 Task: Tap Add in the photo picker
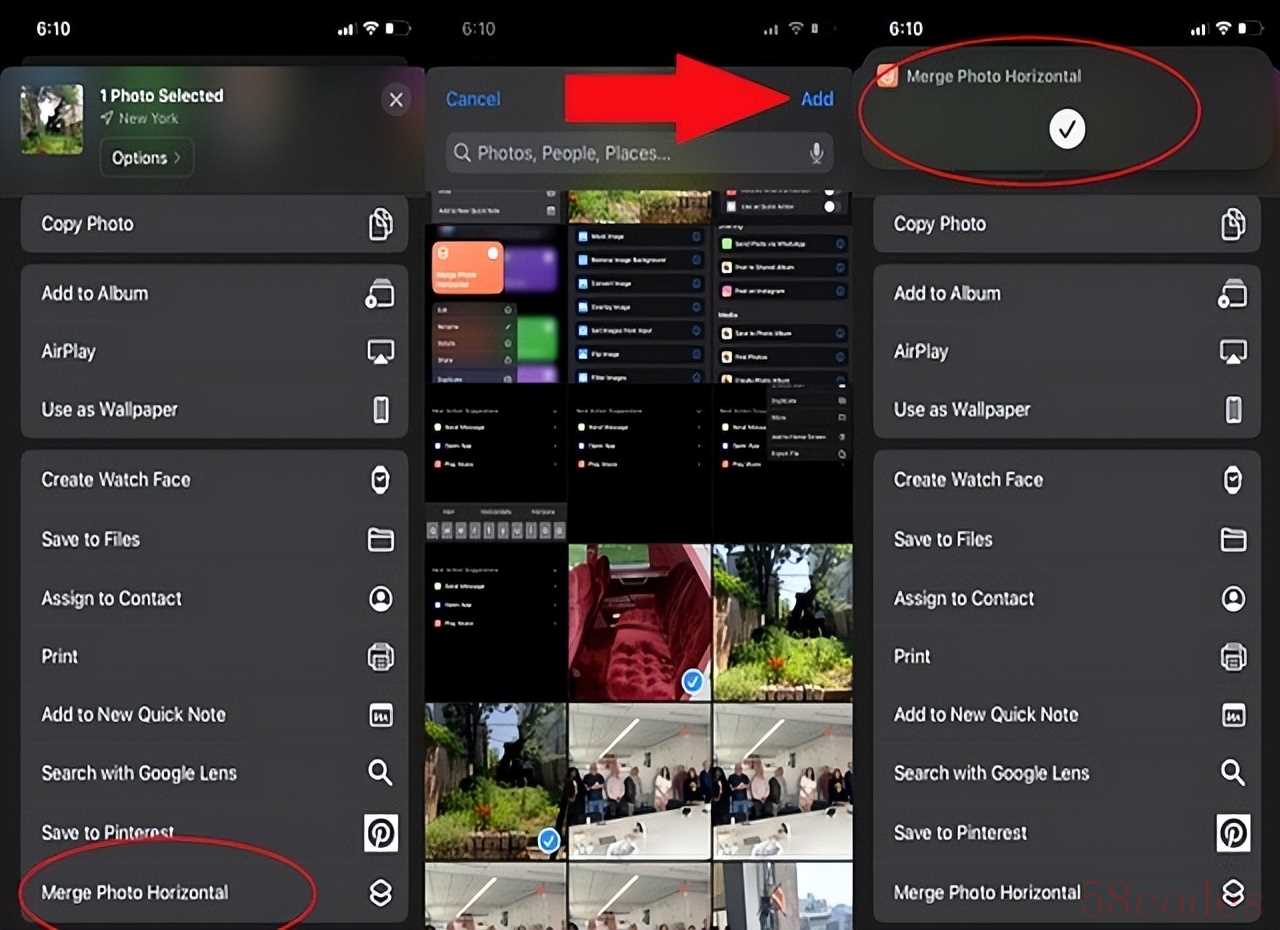816,99
